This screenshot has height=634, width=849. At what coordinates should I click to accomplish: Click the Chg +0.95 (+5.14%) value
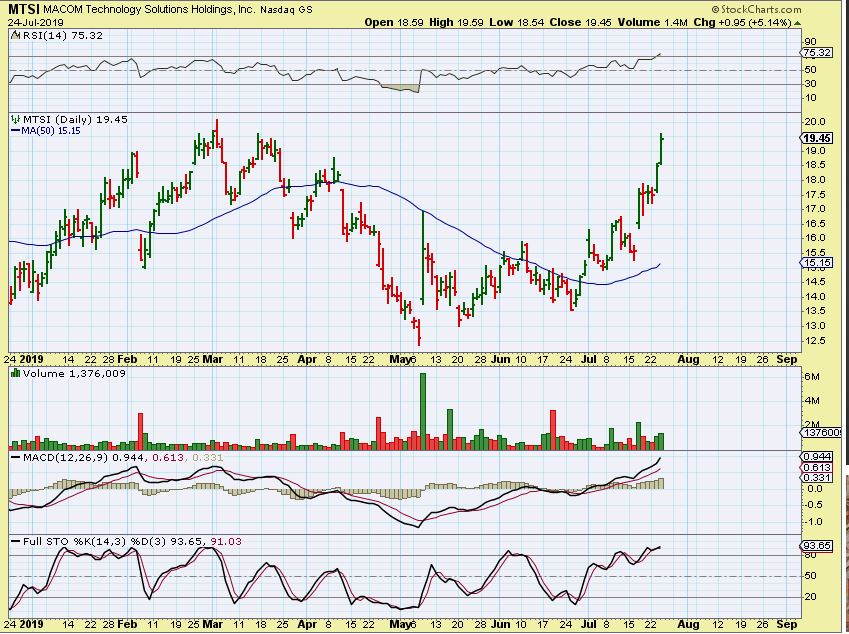pos(742,22)
